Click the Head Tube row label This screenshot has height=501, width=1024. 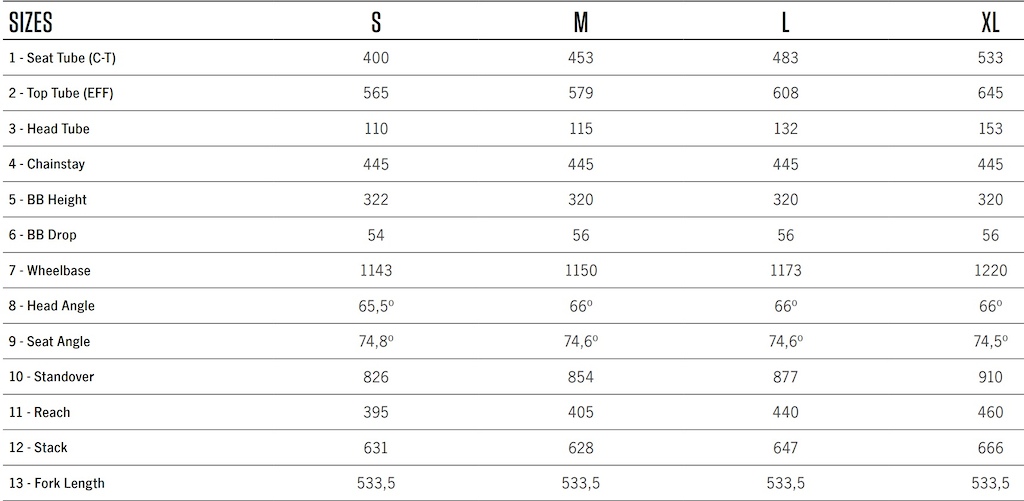click(49, 129)
